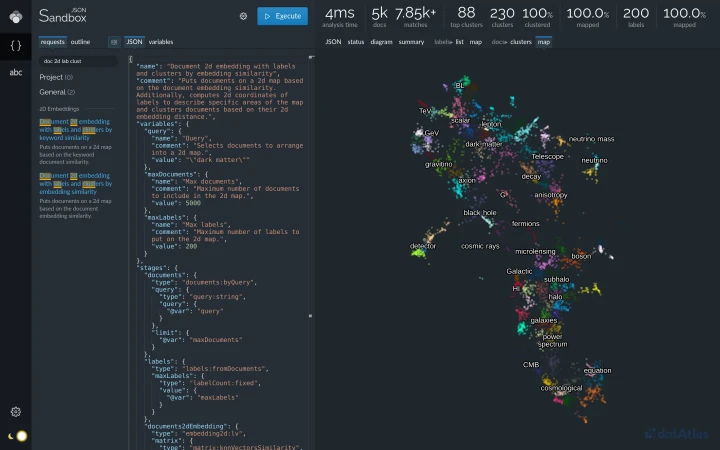Select the curly braces sandbox icon
The width and height of the screenshot is (720, 450).
pyautogui.click(x=16, y=45)
